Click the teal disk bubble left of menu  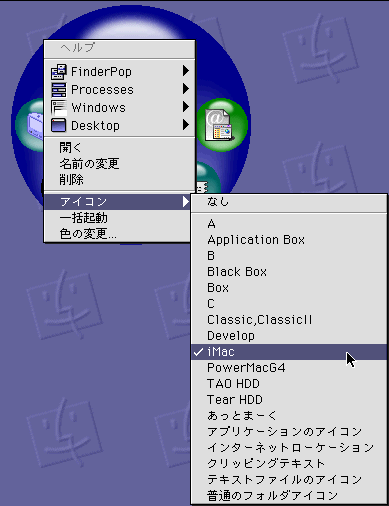30,124
